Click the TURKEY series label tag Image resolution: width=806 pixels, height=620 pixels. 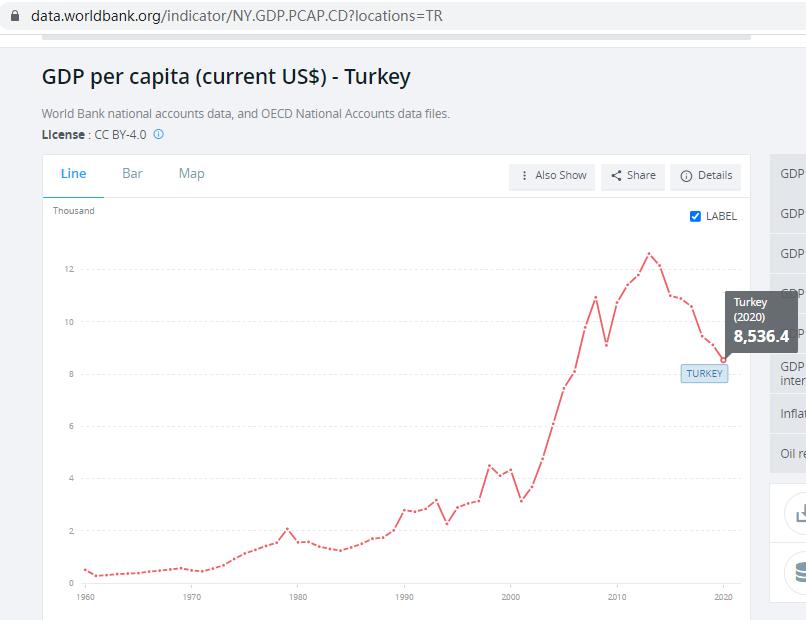tap(704, 374)
